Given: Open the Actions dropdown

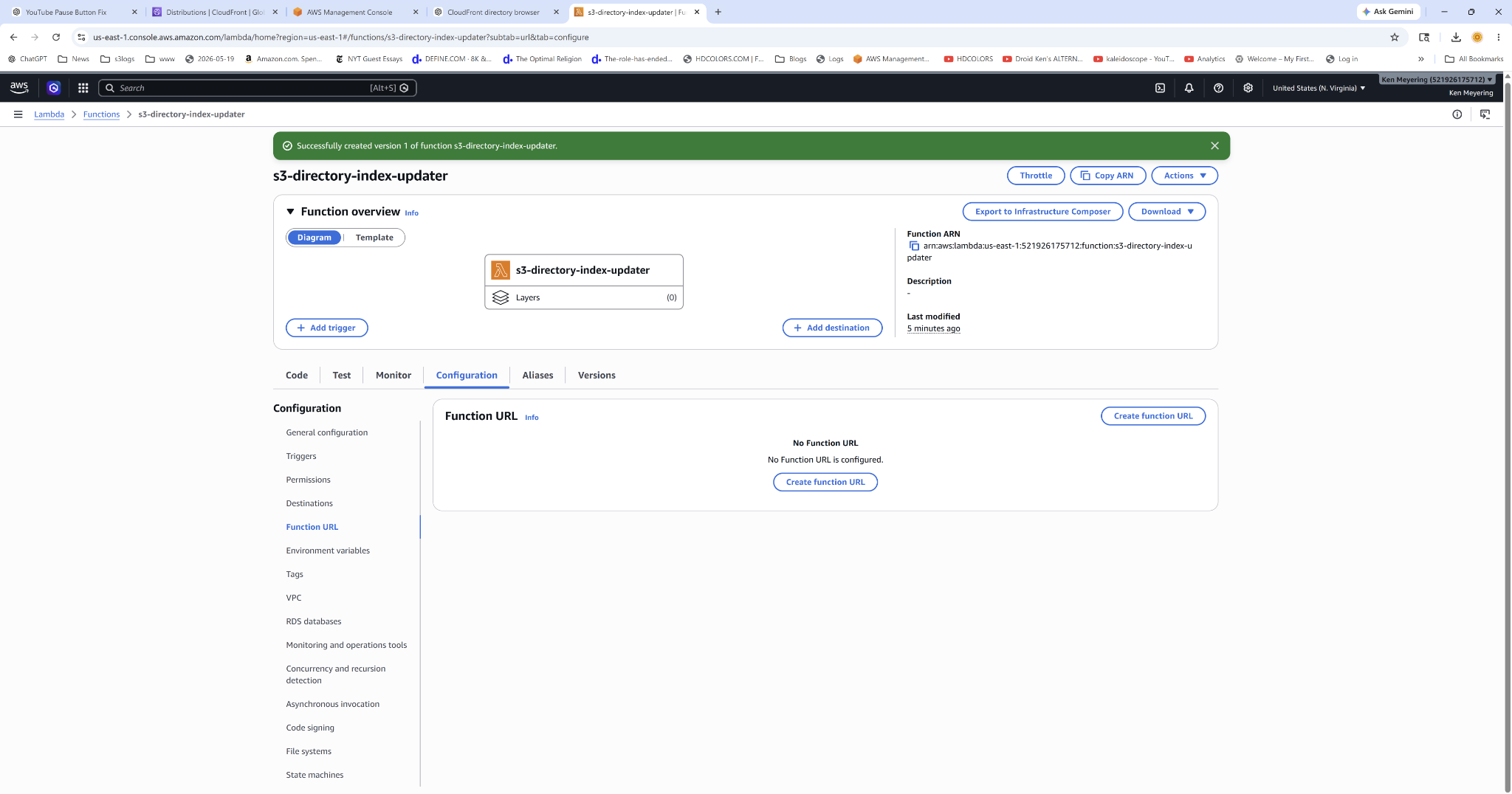Looking at the screenshot, I should (x=1184, y=176).
